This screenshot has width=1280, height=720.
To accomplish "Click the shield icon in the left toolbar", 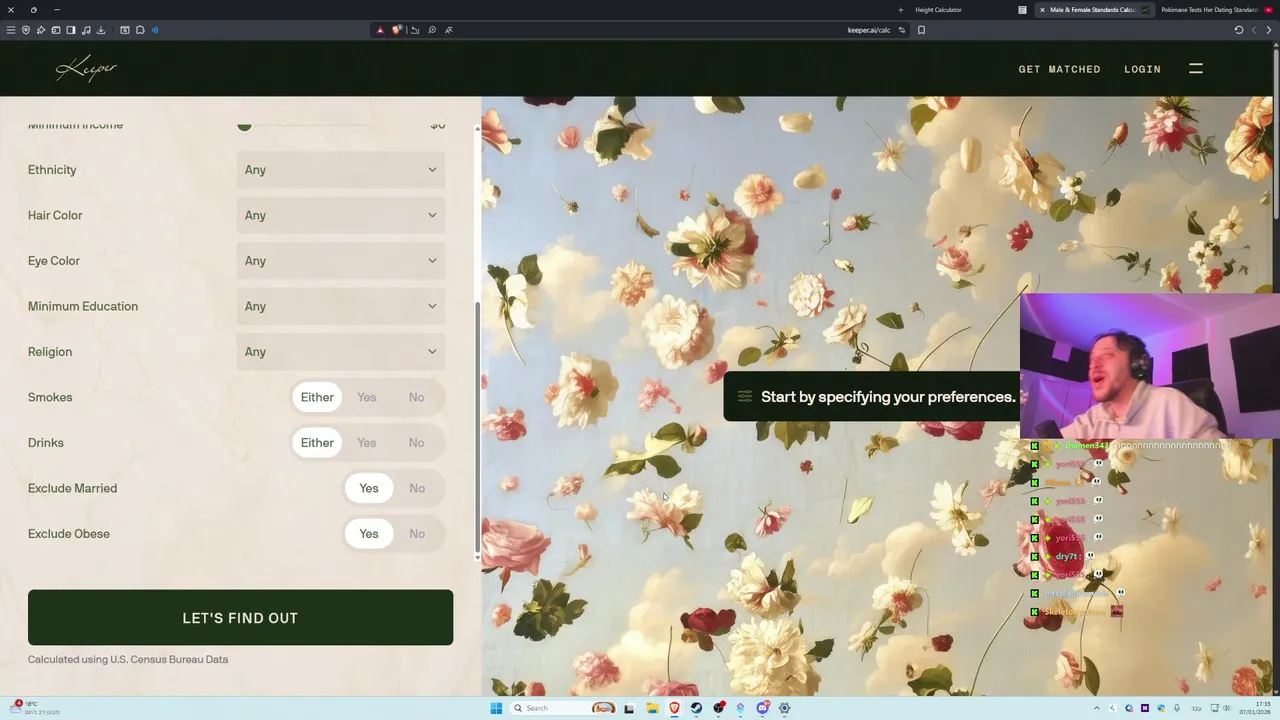I will 26,30.
